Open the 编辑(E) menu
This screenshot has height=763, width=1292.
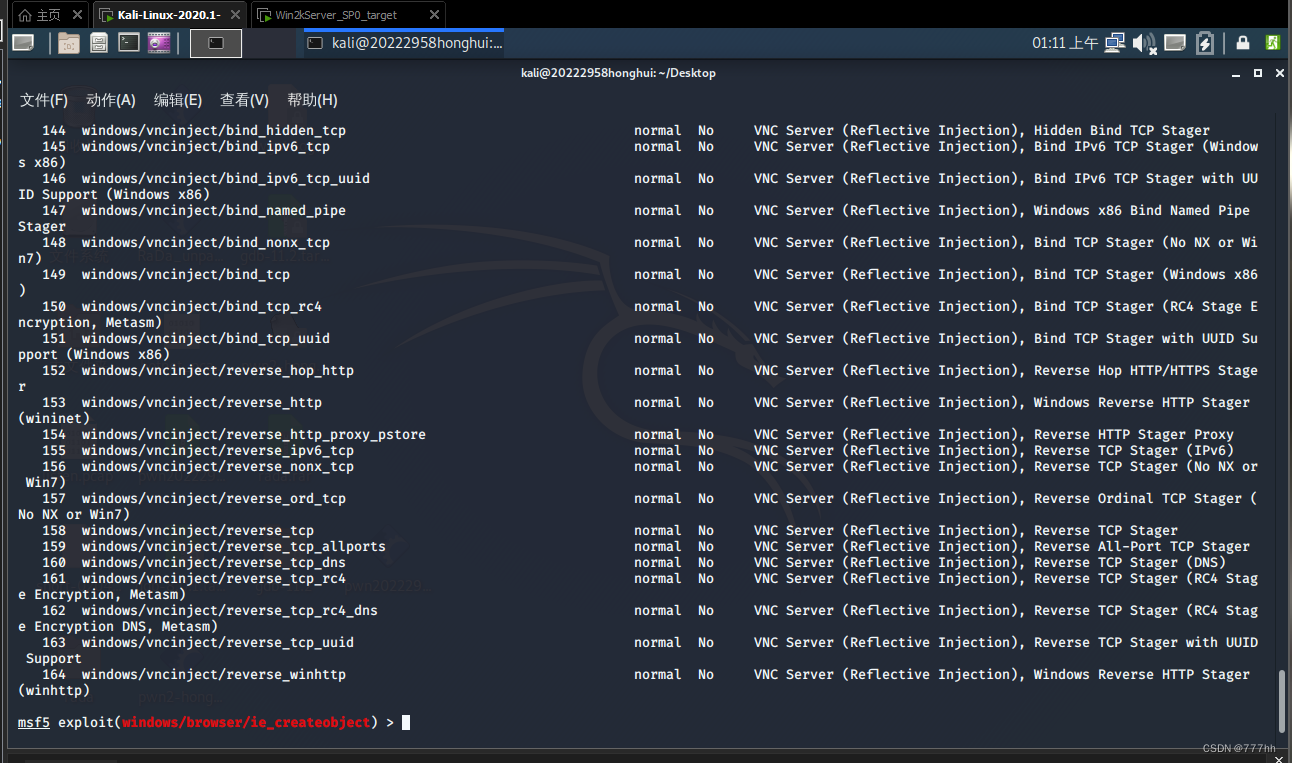pos(178,100)
